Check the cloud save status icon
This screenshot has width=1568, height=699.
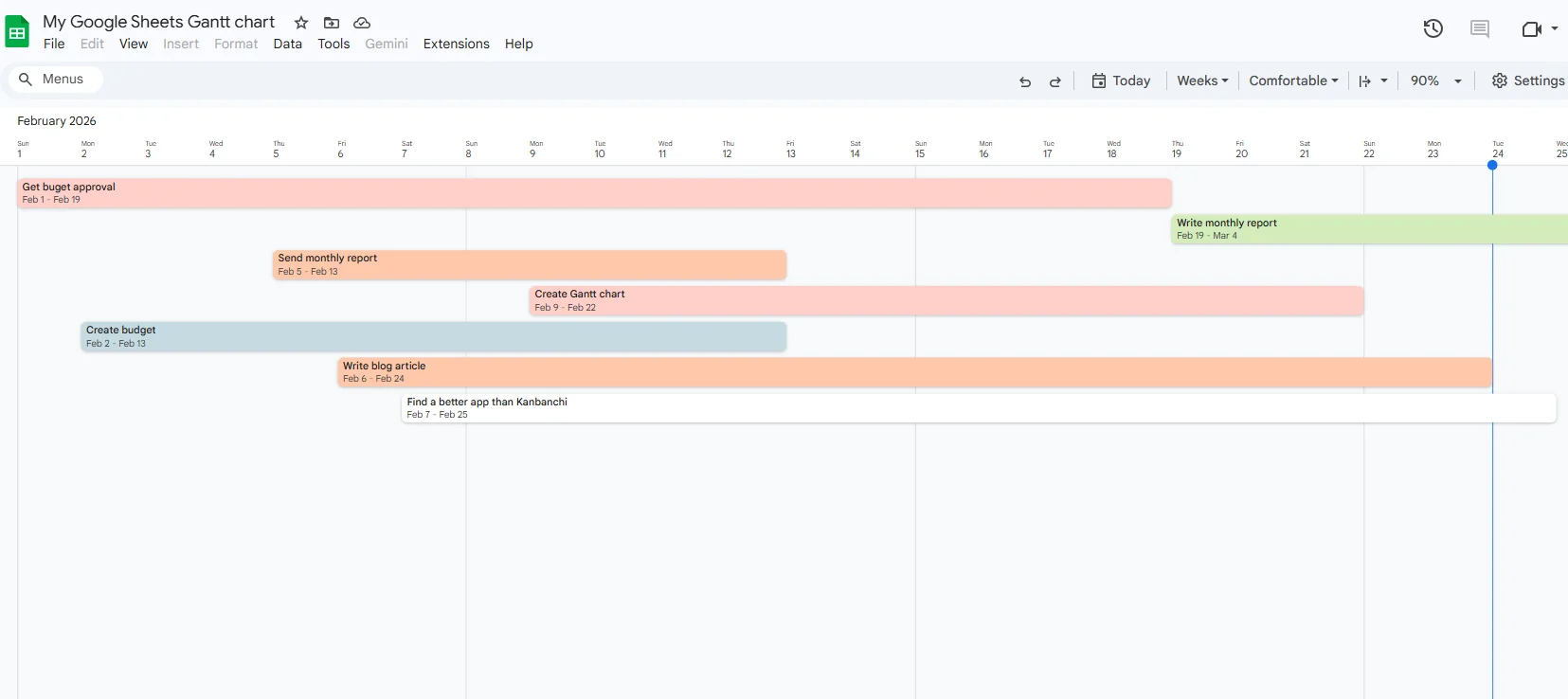[x=362, y=23]
